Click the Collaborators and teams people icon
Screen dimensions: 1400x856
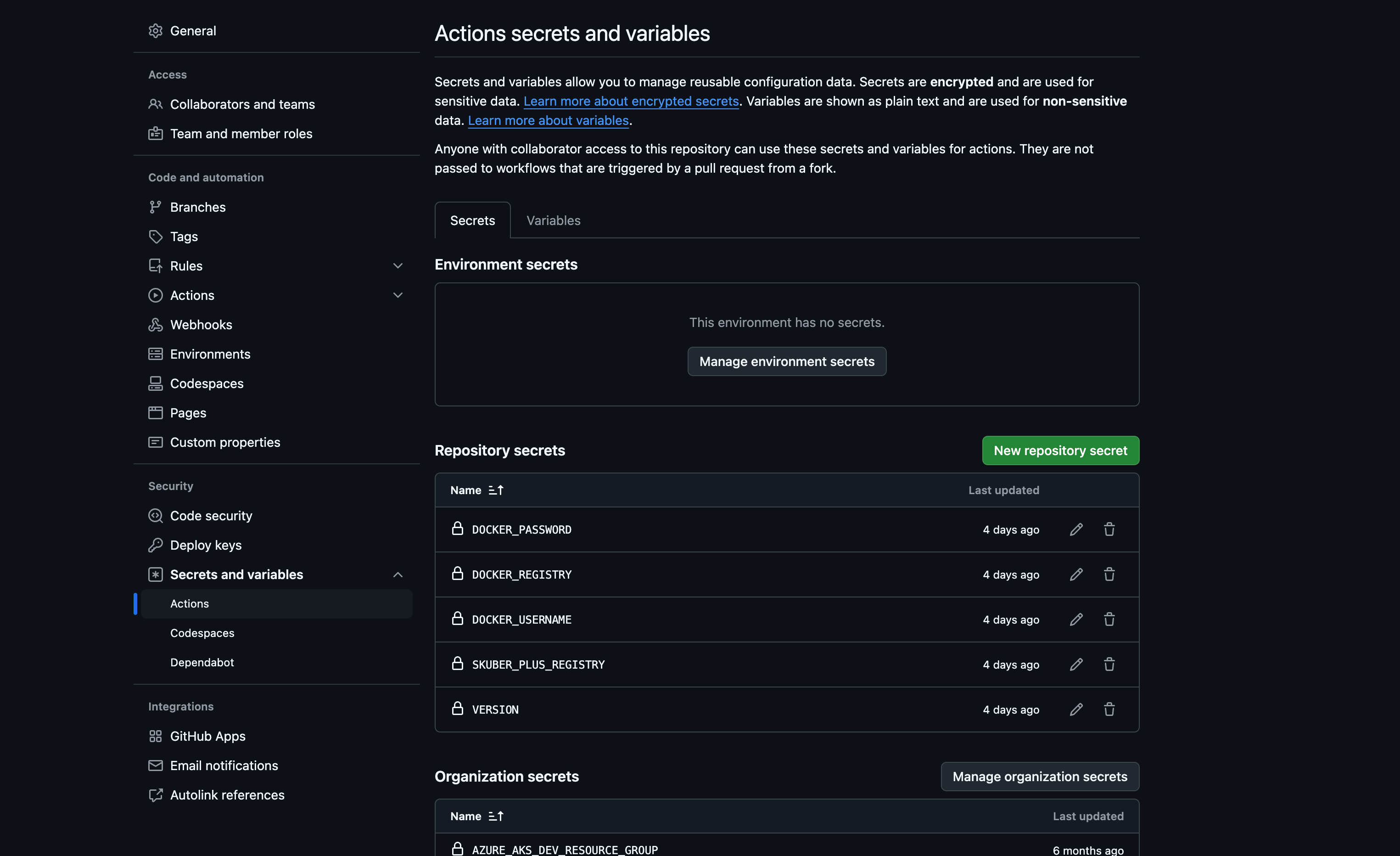[155, 104]
